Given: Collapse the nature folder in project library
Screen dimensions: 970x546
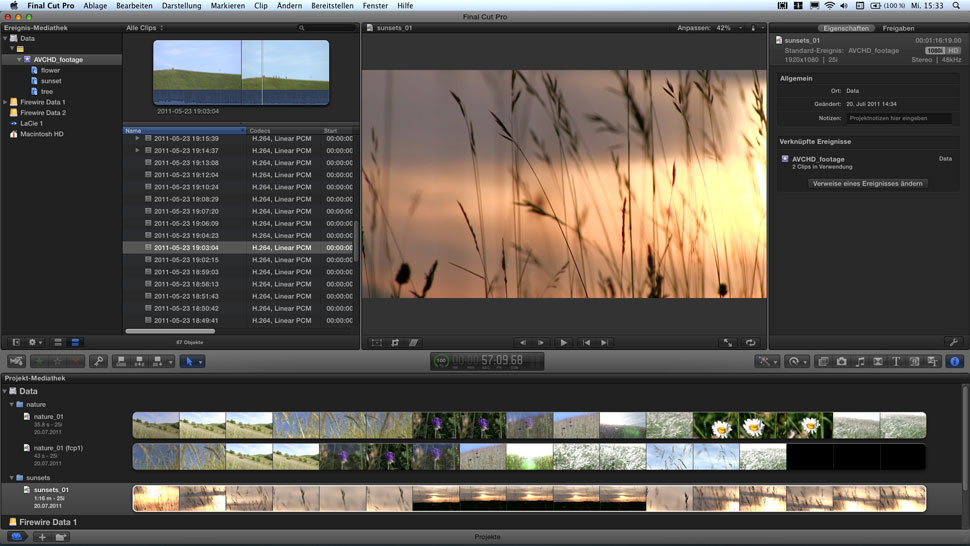Looking at the screenshot, I should click(x=11, y=405).
